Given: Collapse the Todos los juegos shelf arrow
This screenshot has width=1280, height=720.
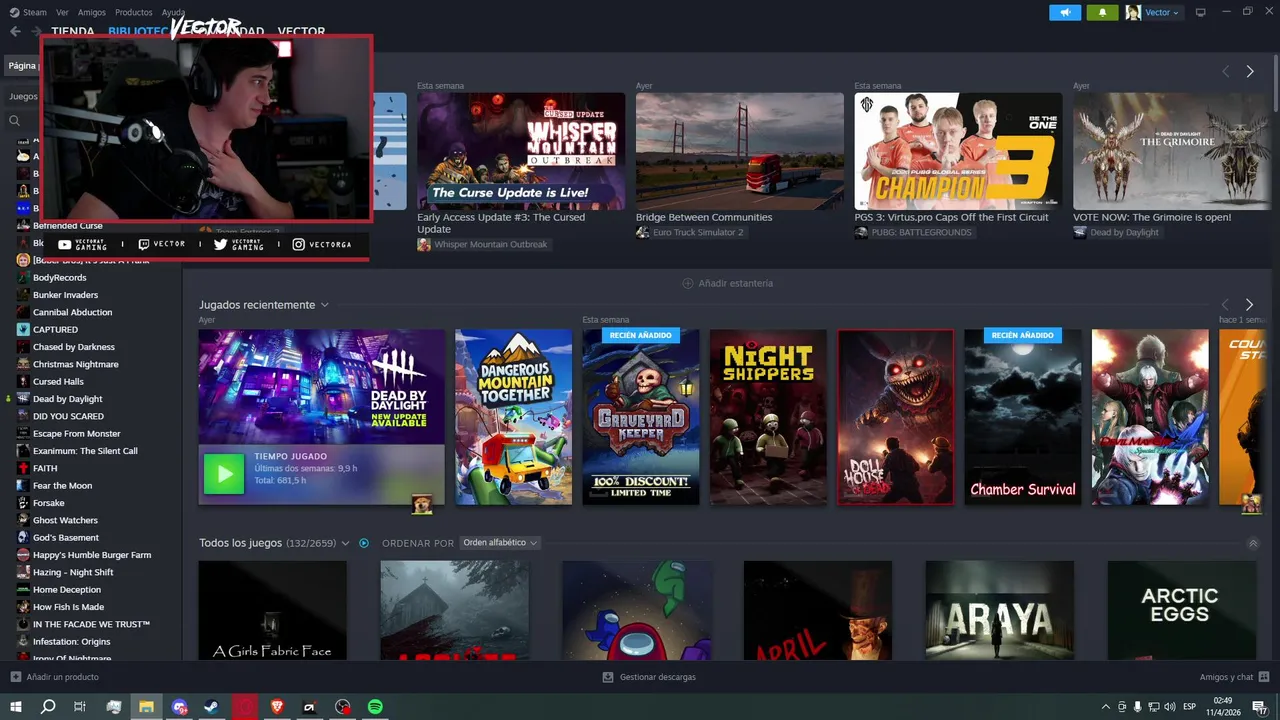Looking at the screenshot, I should coord(1253,543).
